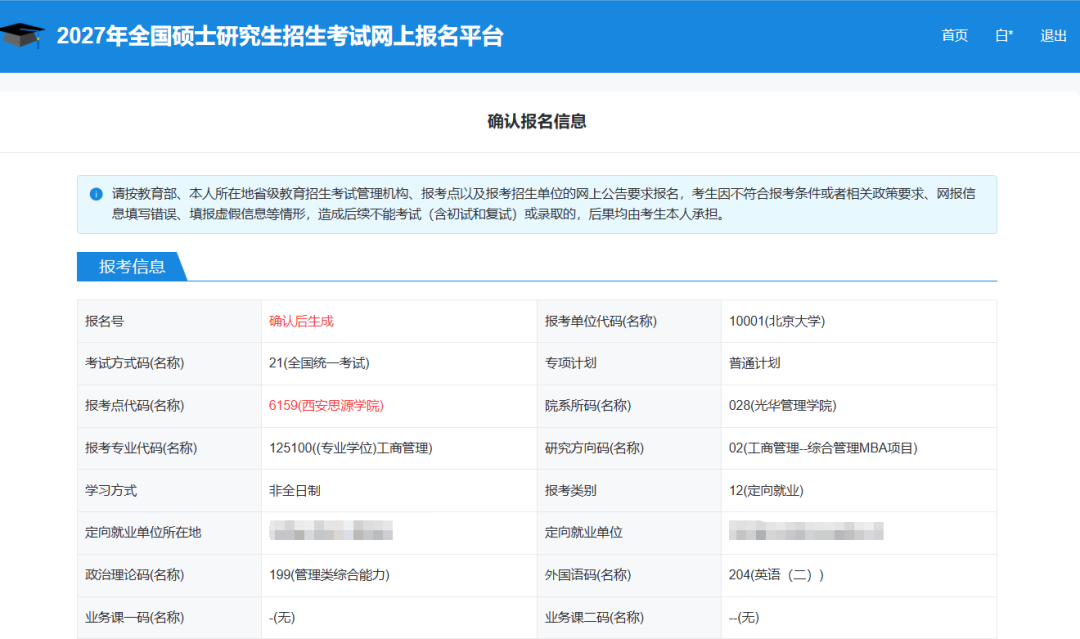Screen dimensions: 1080x639
Task: Click the --(无) value for 业务课二
Action: (x=744, y=618)
